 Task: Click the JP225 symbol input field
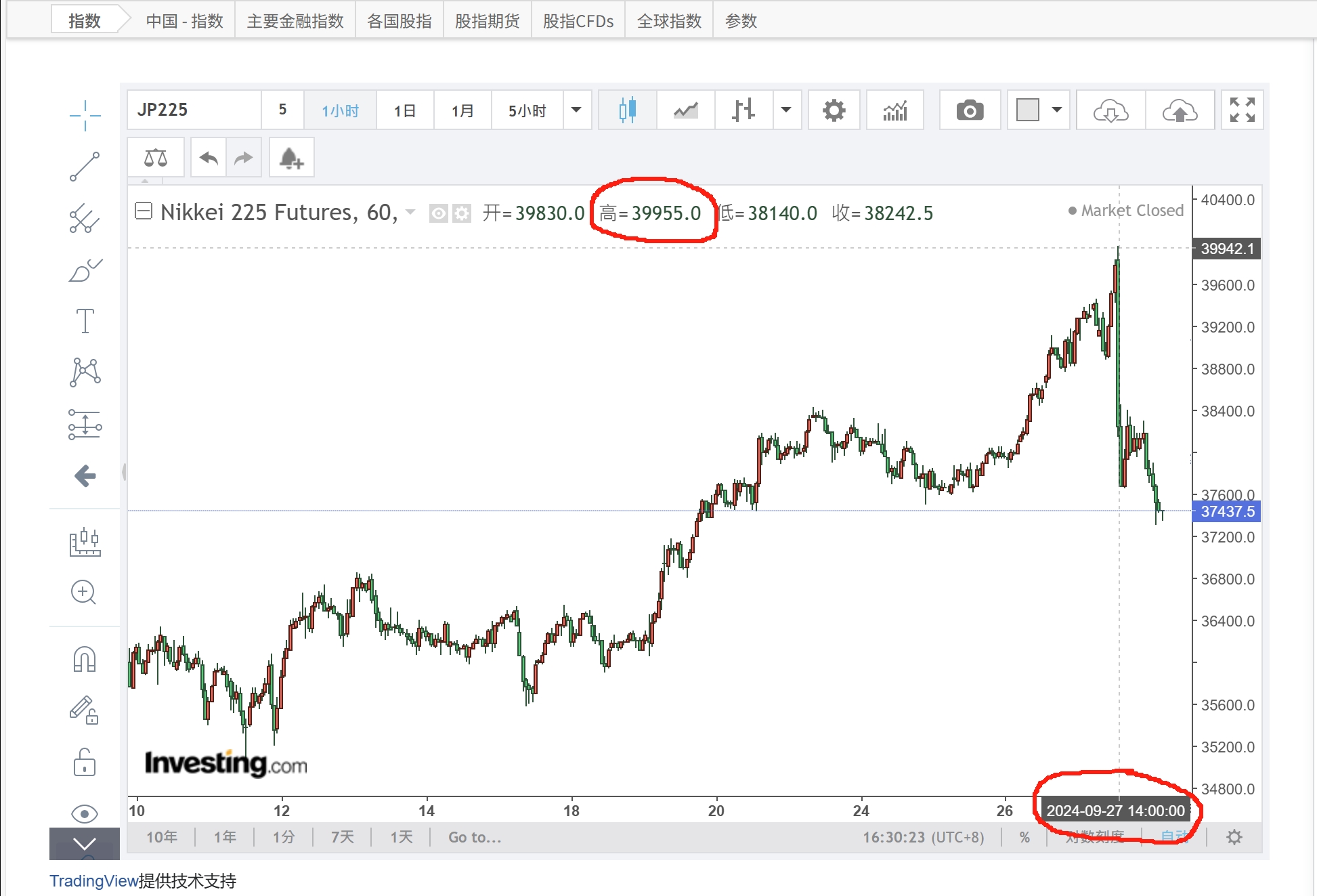194,110
